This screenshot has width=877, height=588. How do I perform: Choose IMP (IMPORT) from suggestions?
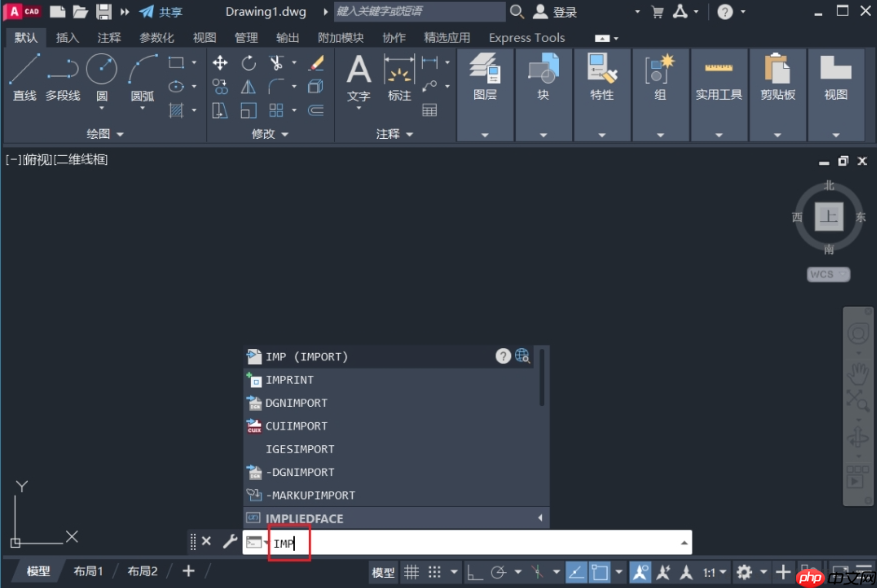[389, 356]
